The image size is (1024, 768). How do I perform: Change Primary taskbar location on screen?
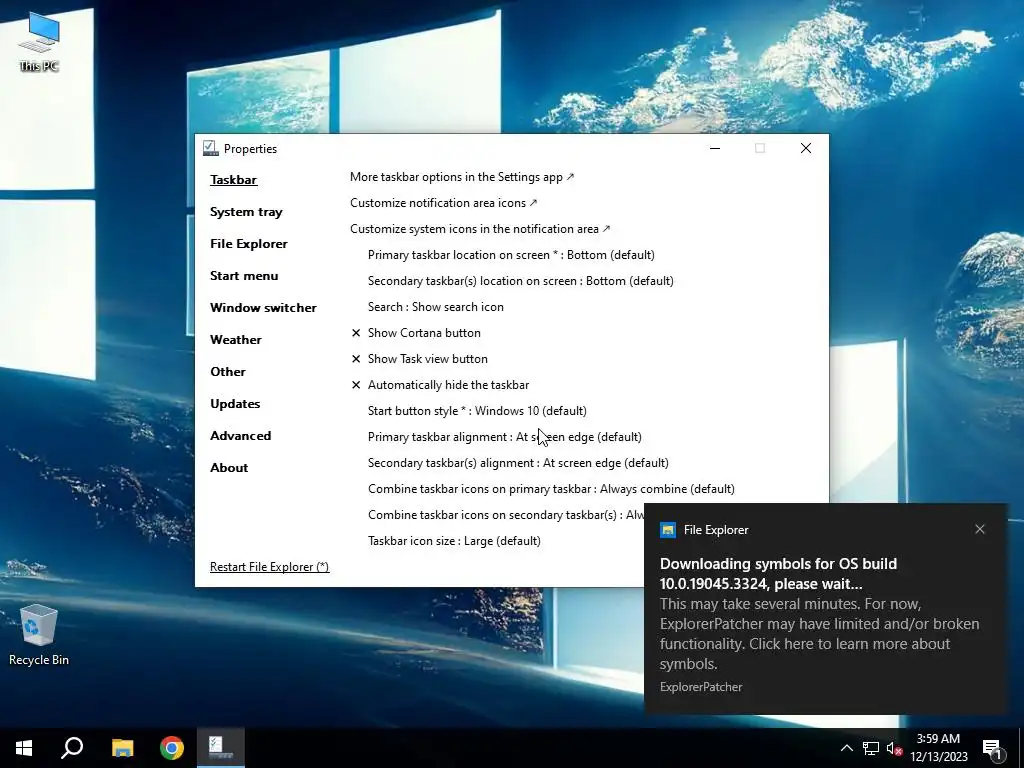click(511, 255)
